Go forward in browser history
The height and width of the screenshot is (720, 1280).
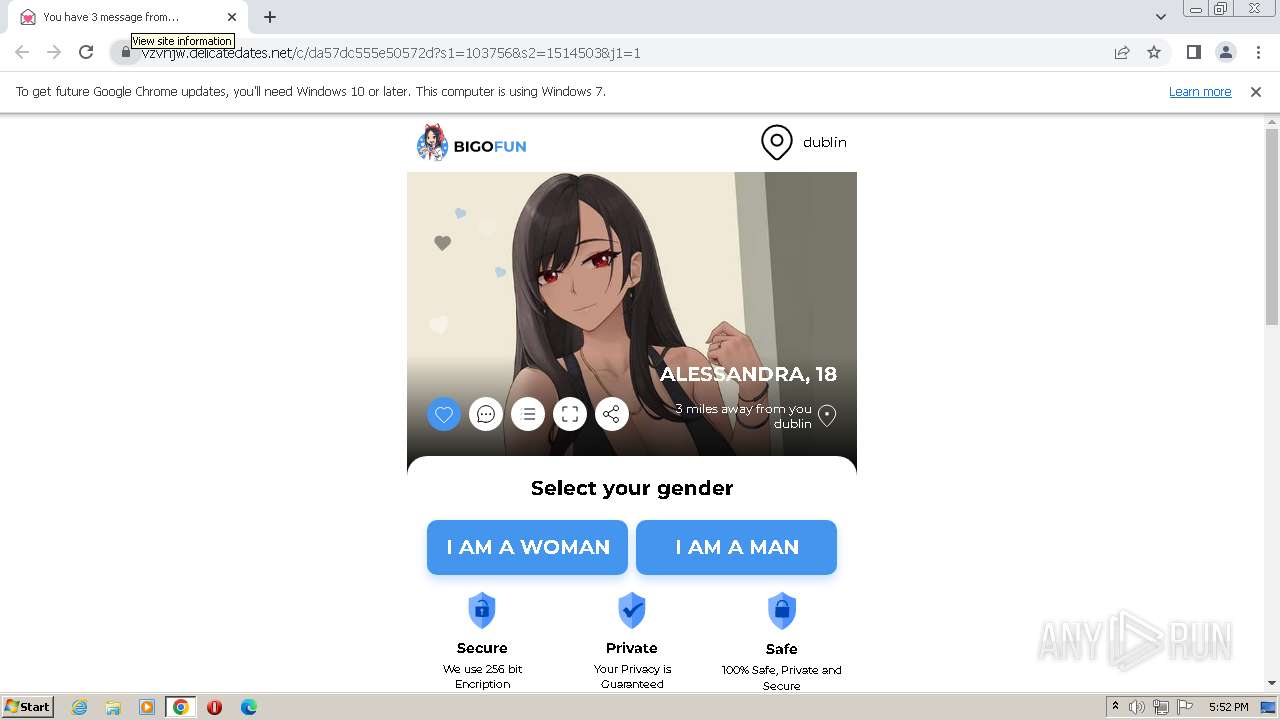click(54, 52)
